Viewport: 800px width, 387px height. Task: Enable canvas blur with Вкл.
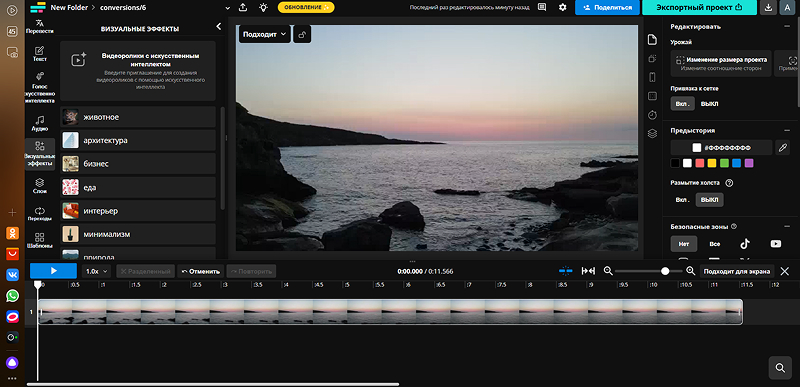[682, 200]
